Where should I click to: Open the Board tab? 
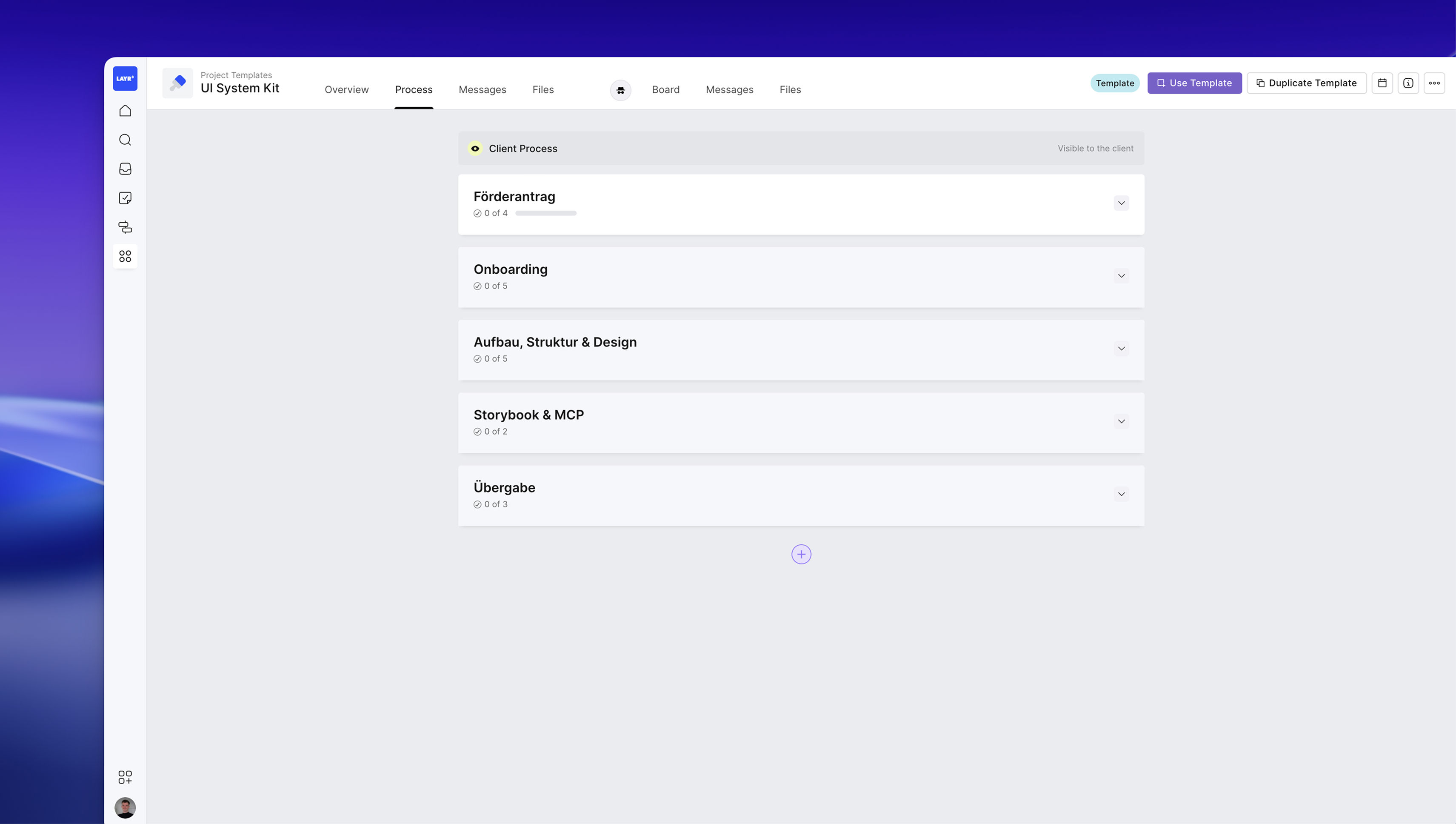coord(665,89)
